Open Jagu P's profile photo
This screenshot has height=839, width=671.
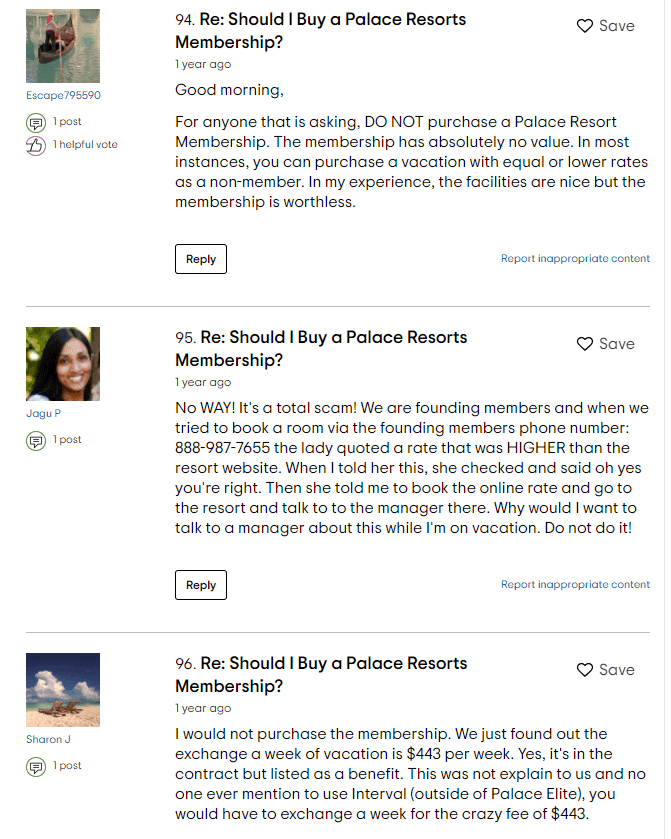(63, 364)
